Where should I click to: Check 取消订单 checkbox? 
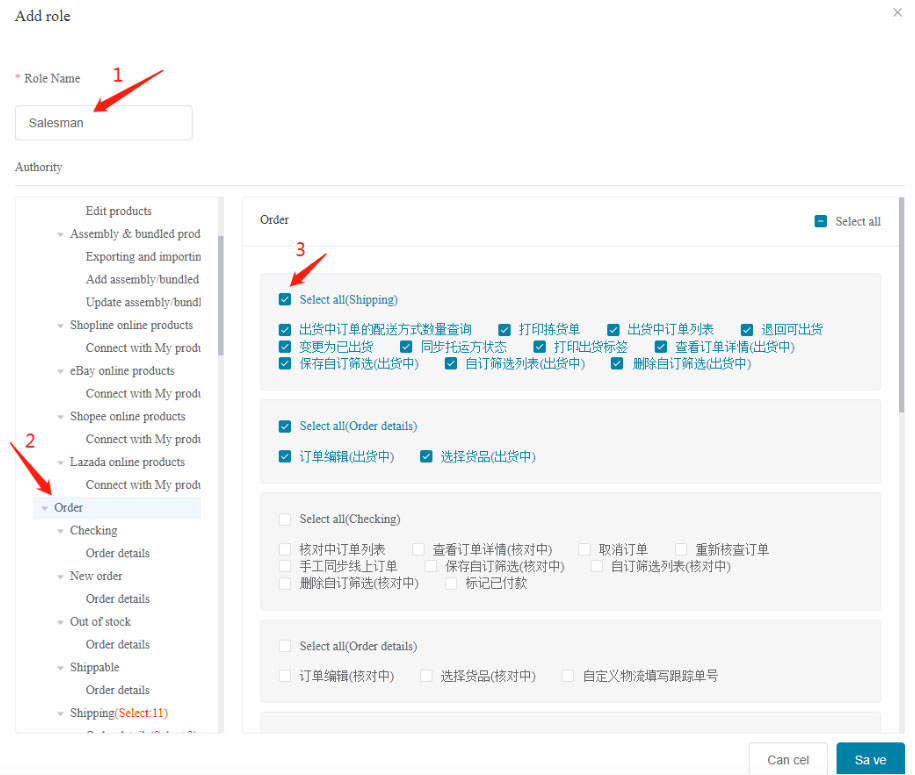pos(584,549)
